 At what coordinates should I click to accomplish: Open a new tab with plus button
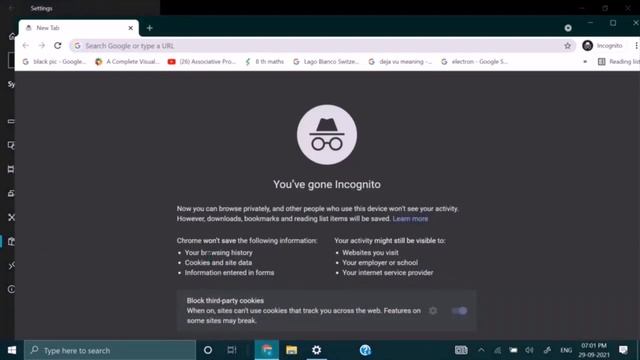point(149,28)
